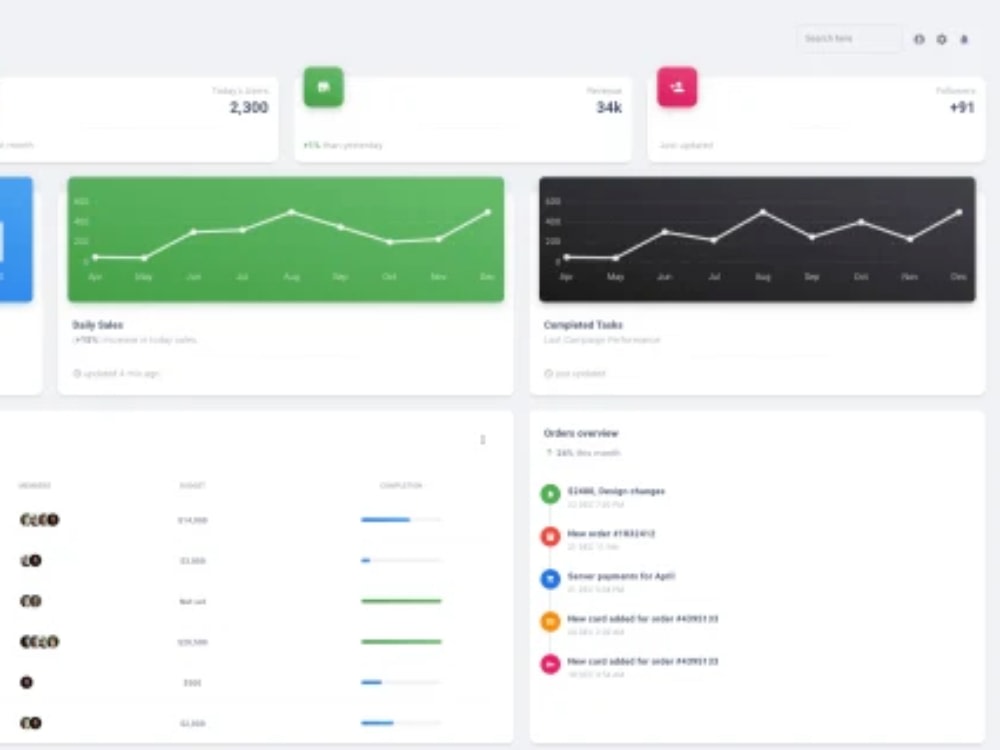The width and height of the screenshot is (1000, 750).
Task: Click the 'Not set' budget cell
Action: (x=193, y=601)
